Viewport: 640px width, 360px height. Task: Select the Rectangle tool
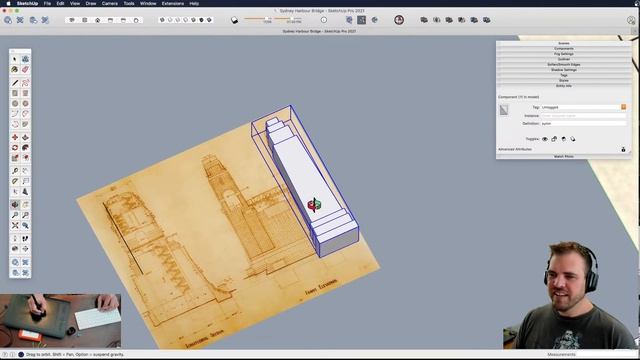(x=15, y=93)
